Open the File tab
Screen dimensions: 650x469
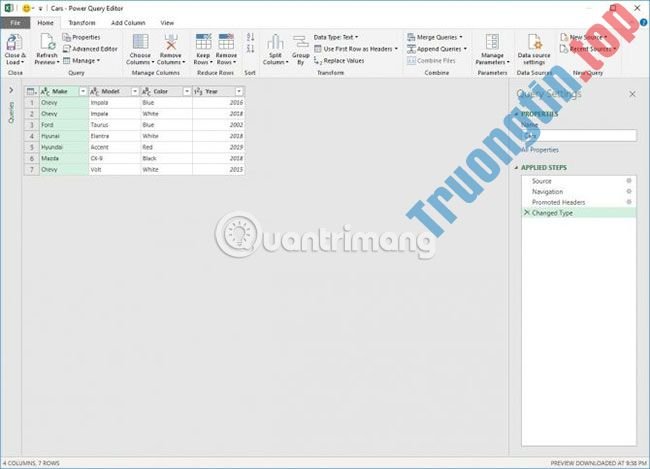click(x=15, y=23)
